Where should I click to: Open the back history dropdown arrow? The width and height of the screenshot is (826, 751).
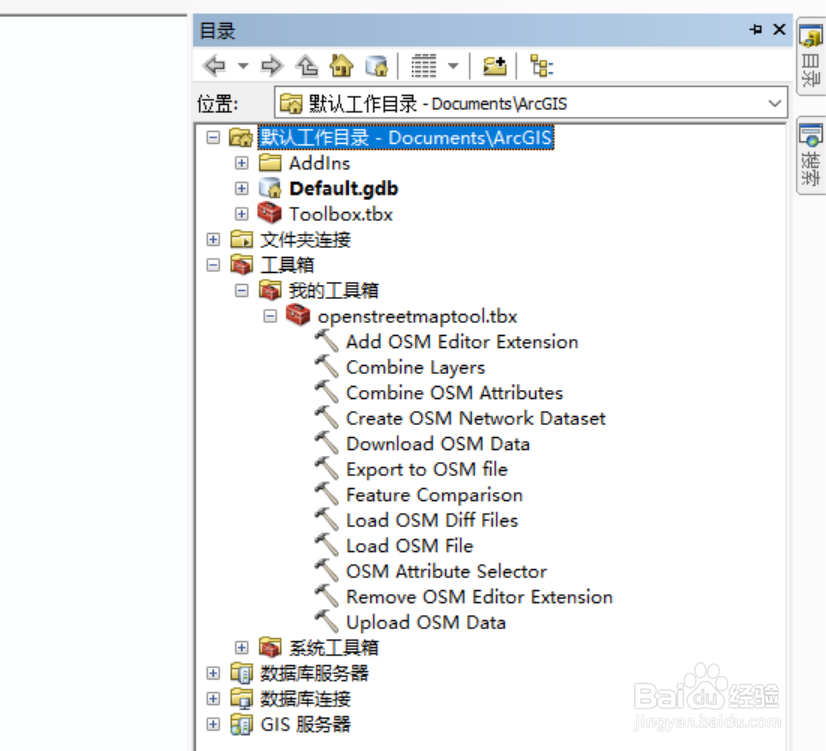(x=243, y=66)
